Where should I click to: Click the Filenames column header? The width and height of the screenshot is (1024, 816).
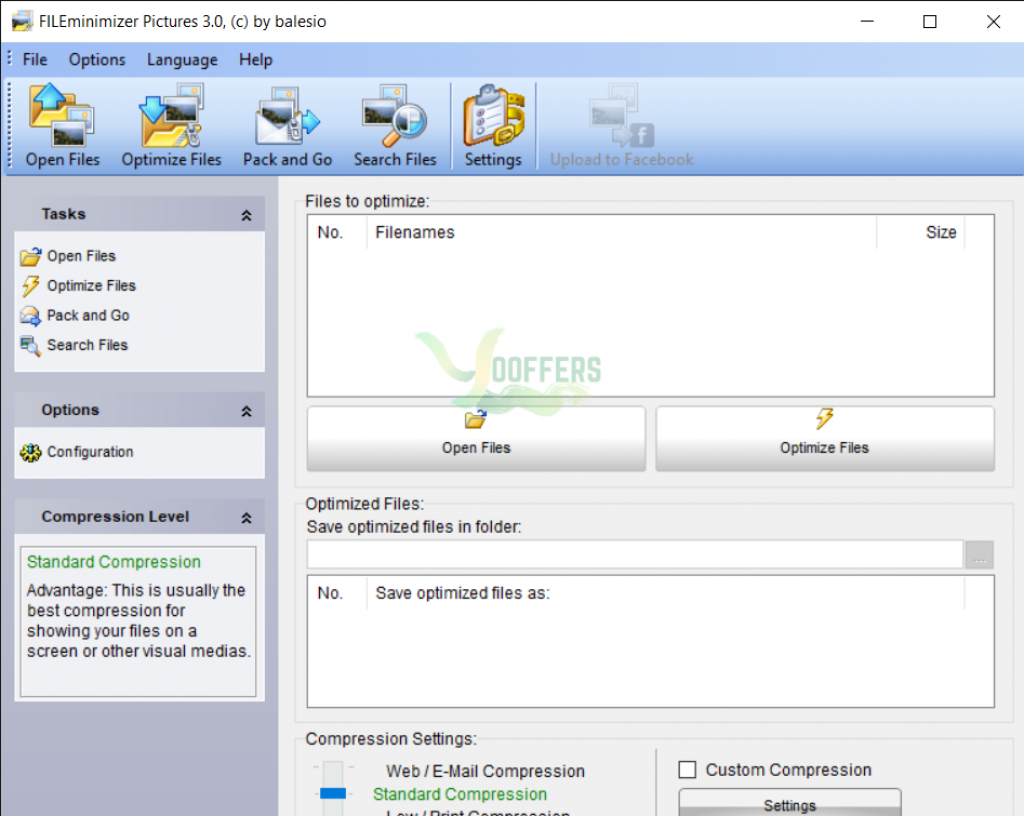point(621,232)
